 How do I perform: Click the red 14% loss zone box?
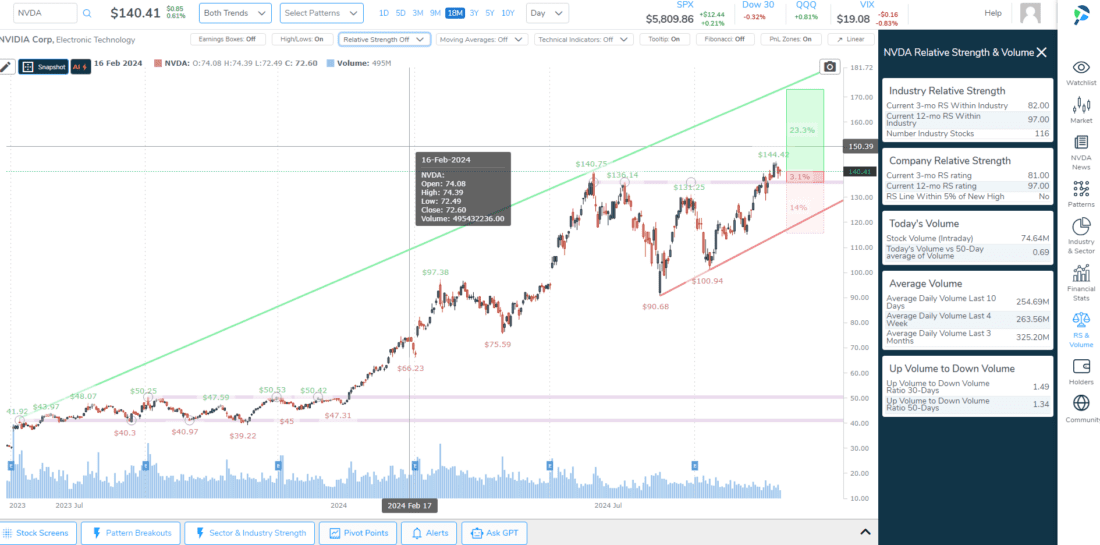[x=805, y=208]
